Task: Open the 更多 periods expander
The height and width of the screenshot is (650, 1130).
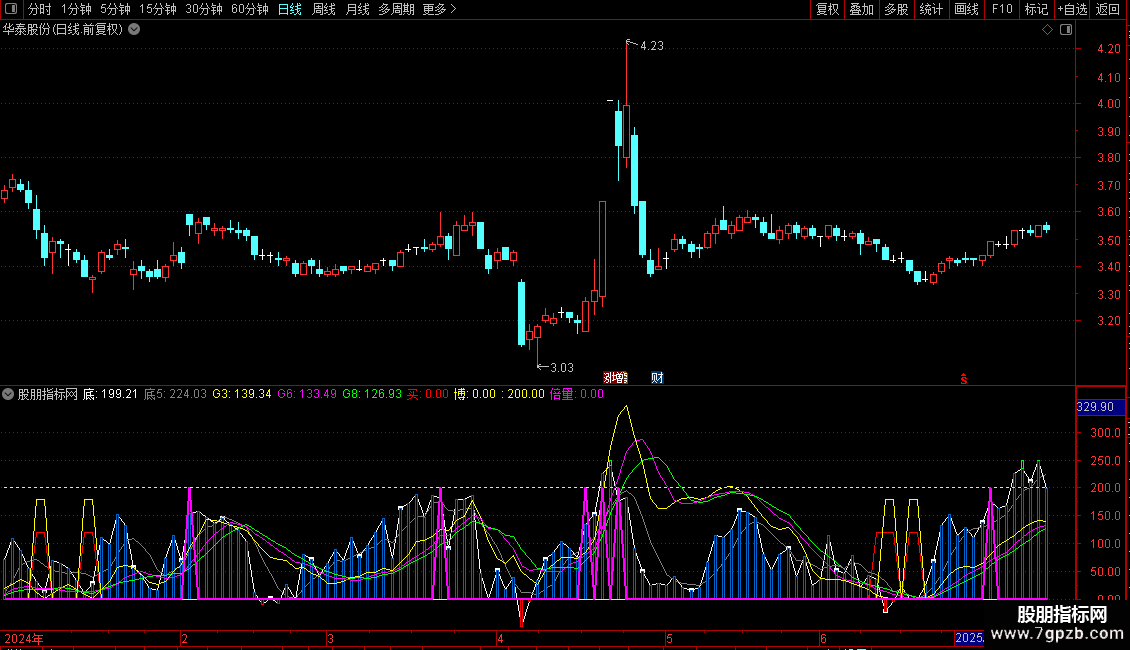Action: tap(439, 9)
